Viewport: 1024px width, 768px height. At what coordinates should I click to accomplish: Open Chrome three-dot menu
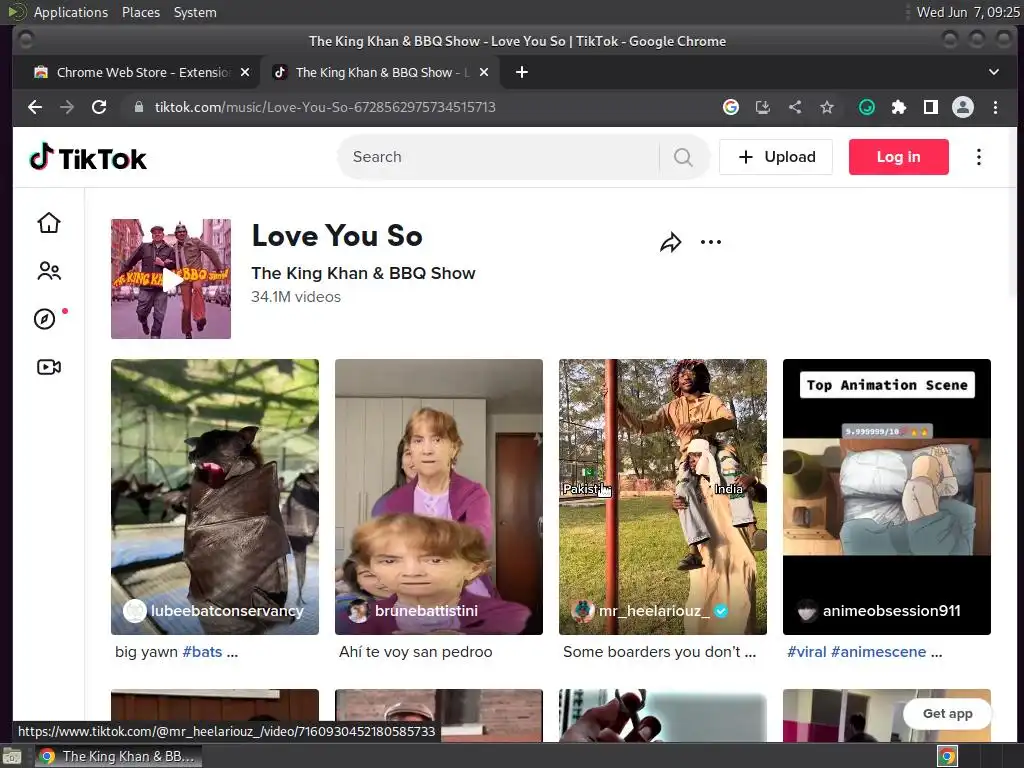[x=995, y=107]
